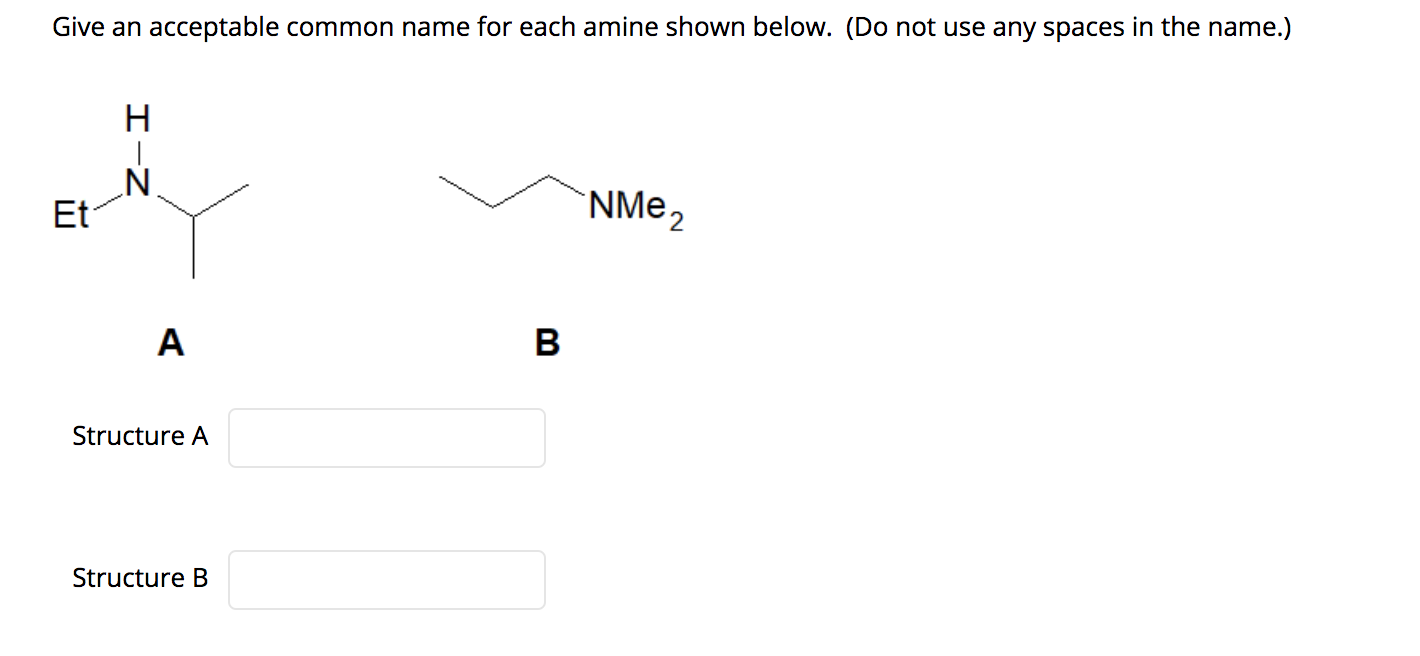Click the 'Structure B' text label

coord(140,577)
